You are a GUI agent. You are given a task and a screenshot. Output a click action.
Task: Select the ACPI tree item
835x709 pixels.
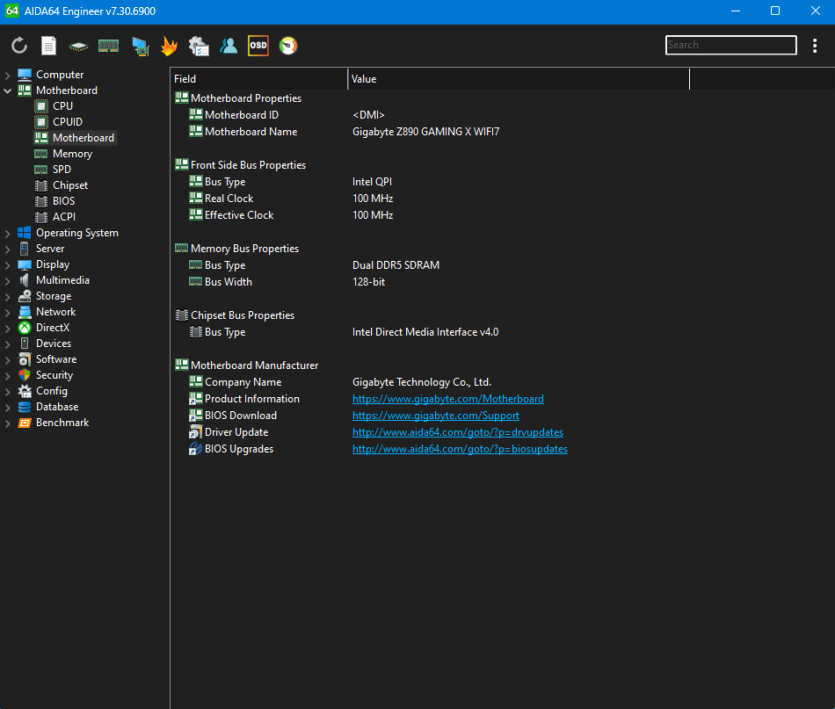coord(64,217)
